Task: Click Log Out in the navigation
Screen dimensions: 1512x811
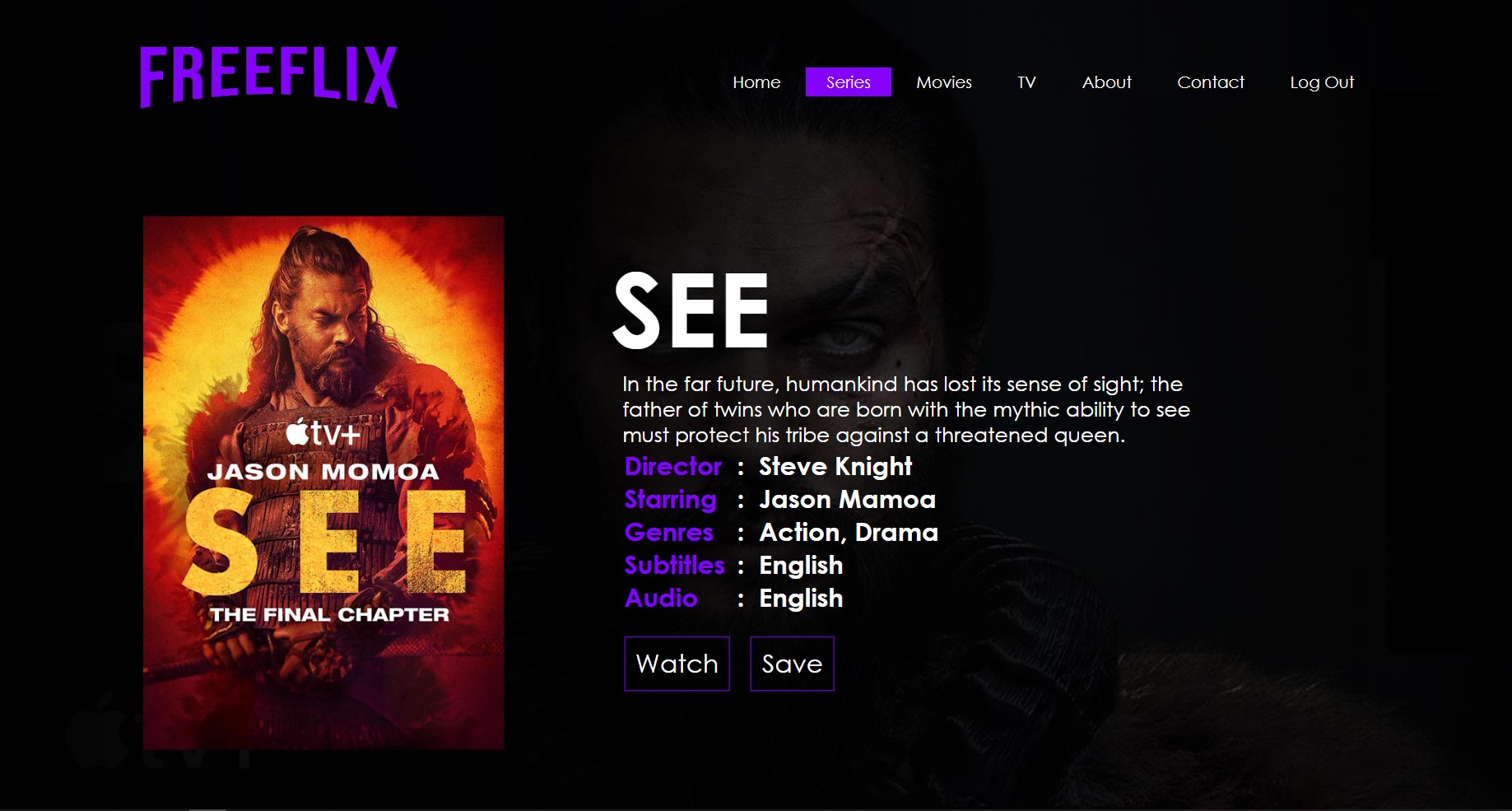Action: coord(1322,82)
